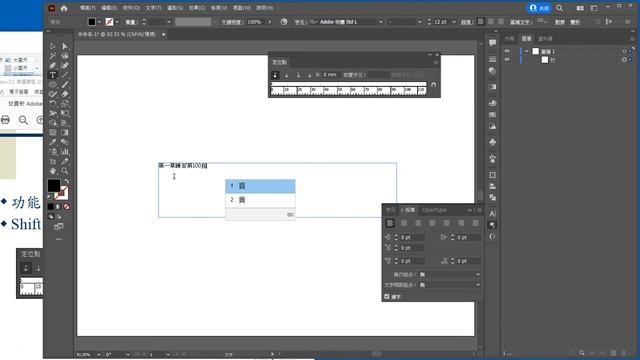Select the Zoom tool in toolbar
The height and width of the screenshot is (360, 640).
[65, 171]
